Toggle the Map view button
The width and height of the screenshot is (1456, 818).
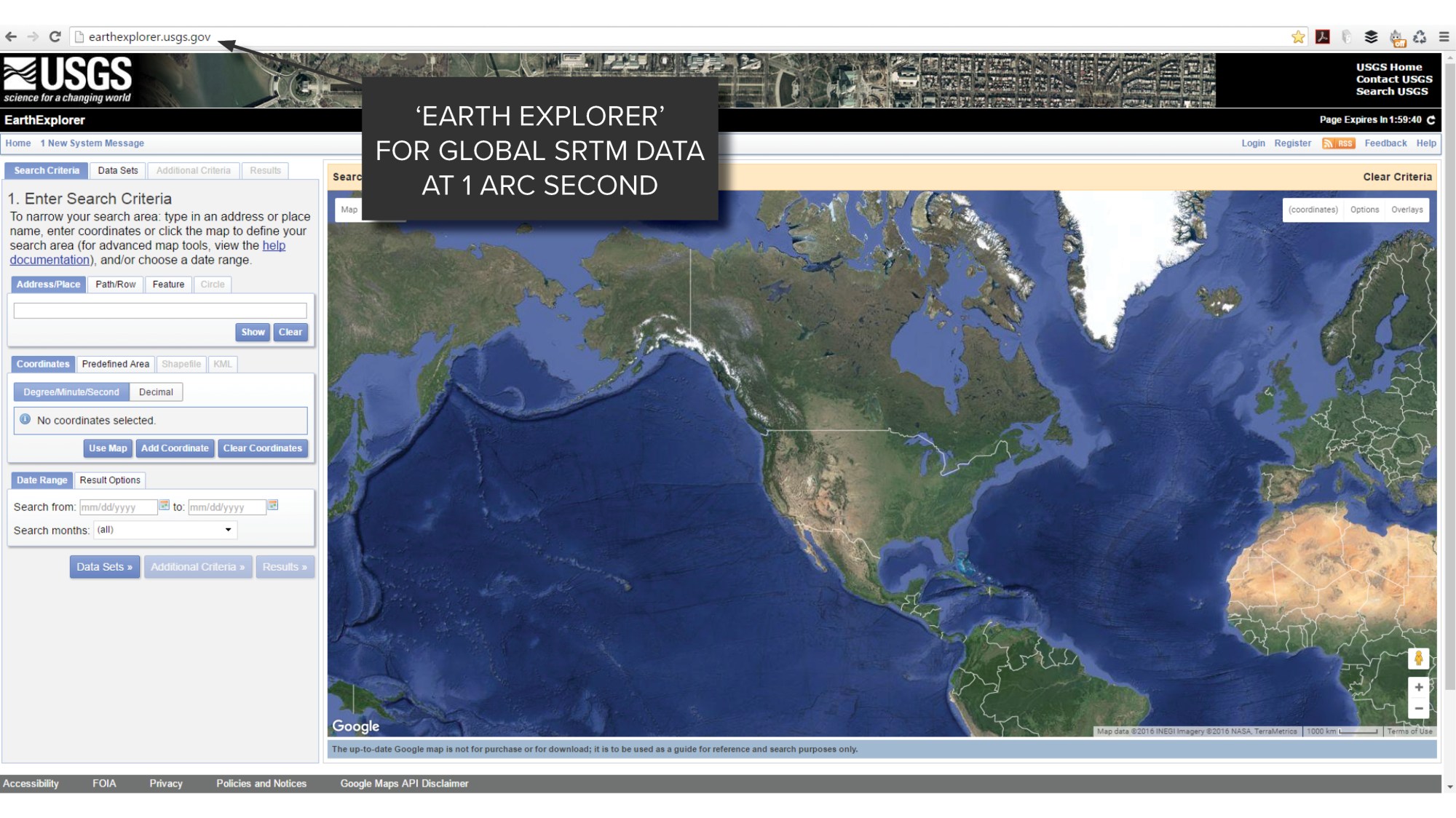(348, 210)
